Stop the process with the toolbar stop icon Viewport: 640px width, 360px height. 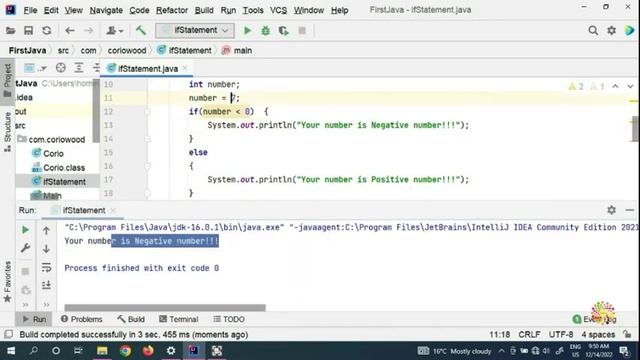[302, 31]
